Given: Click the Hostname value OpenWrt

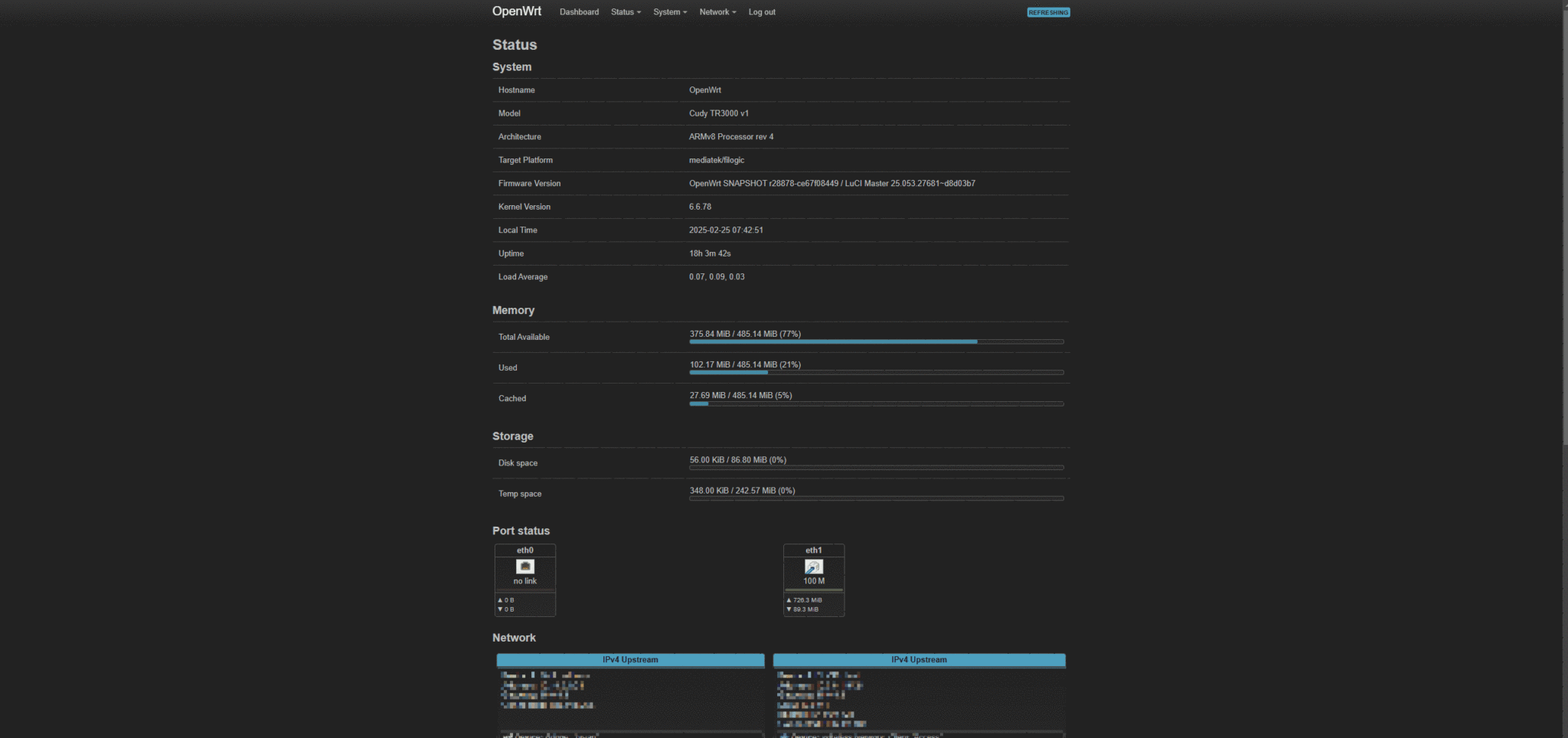Looking at the screenshot, I should [x=704, y=90].
